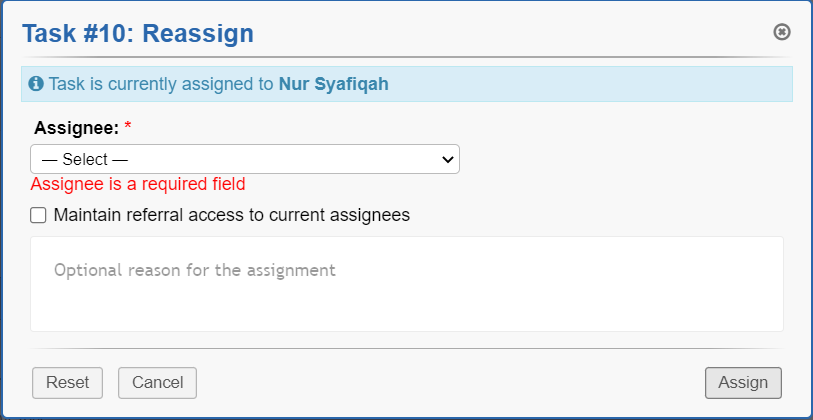
Task: Open the Assignee dropdown
Action: tap(244, 159)
